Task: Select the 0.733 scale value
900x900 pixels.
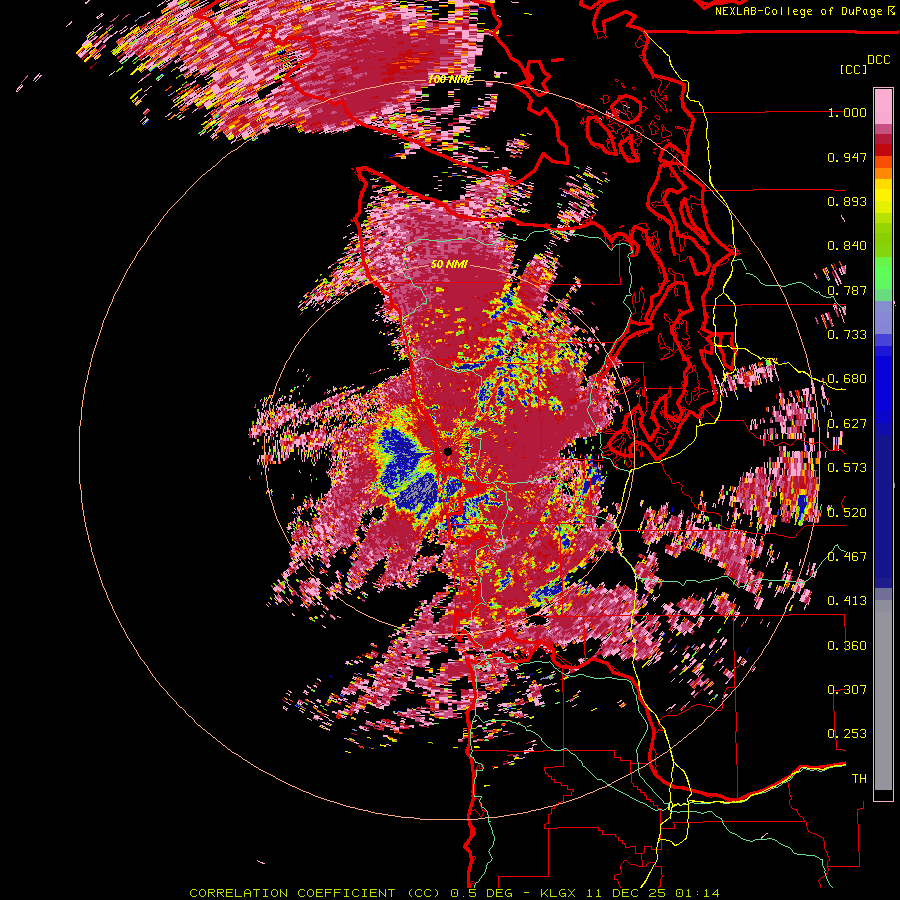Action: pos(847,335)
